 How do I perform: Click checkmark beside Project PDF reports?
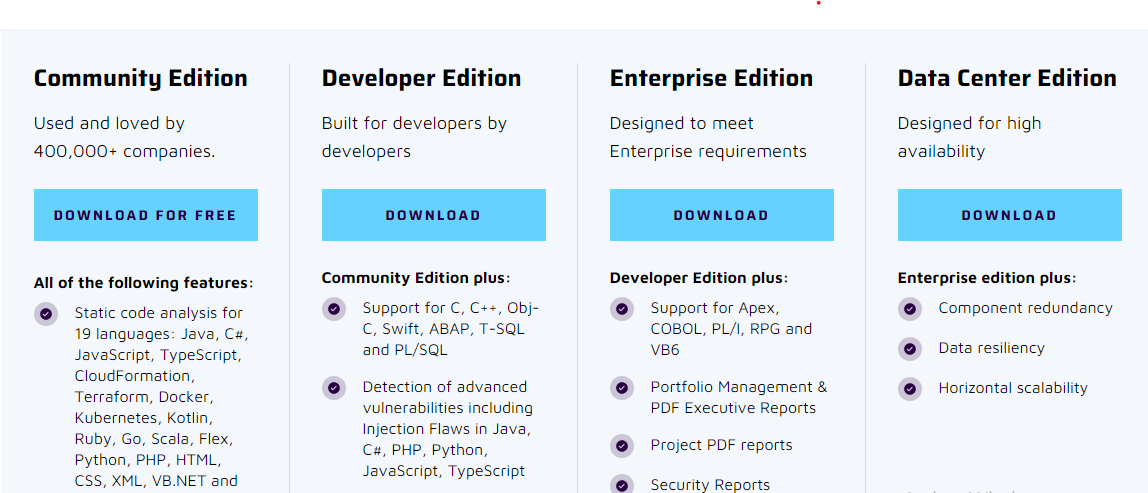(x=622, y=445)
